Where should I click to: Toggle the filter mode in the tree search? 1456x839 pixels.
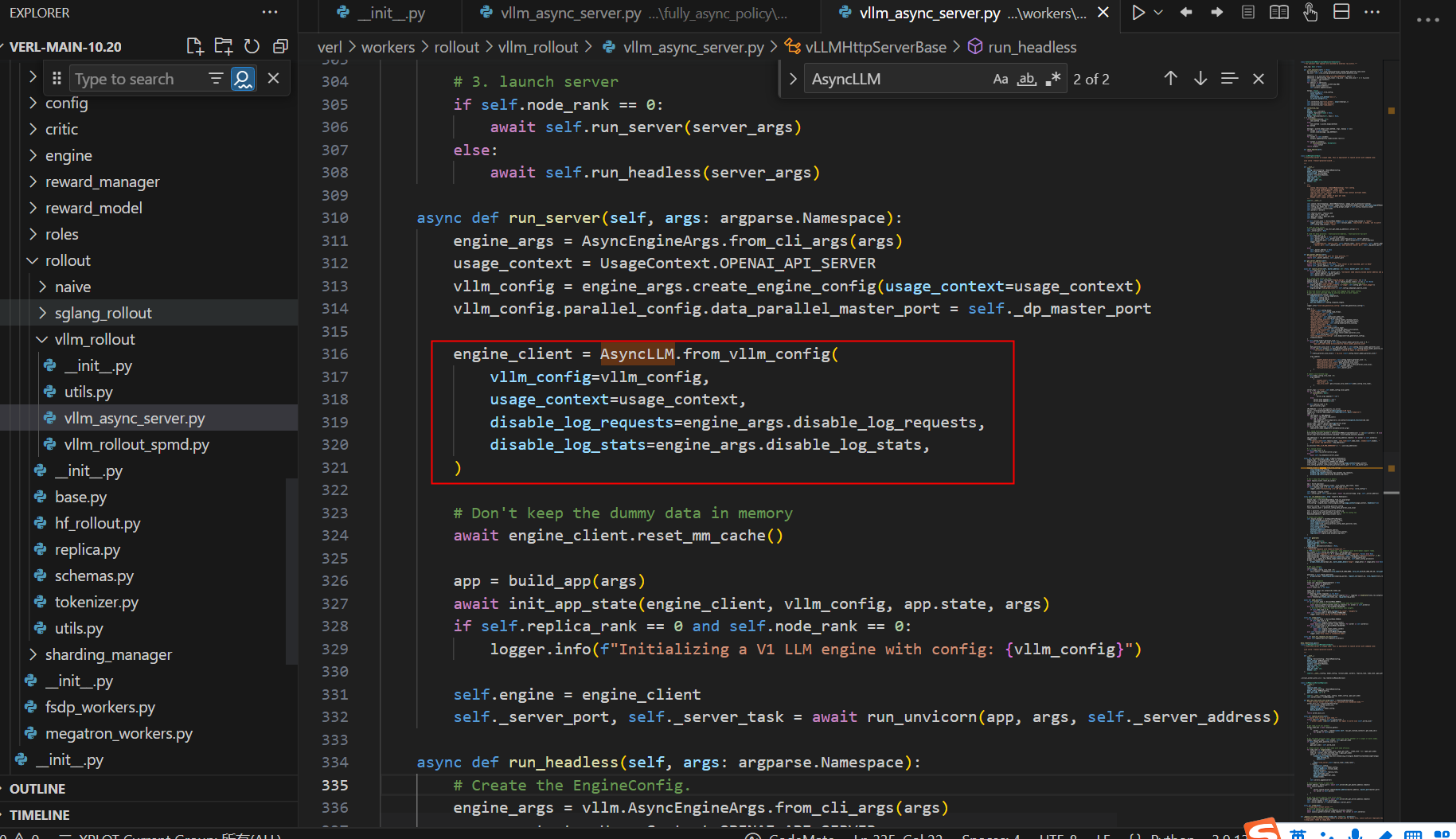point(216,78)
